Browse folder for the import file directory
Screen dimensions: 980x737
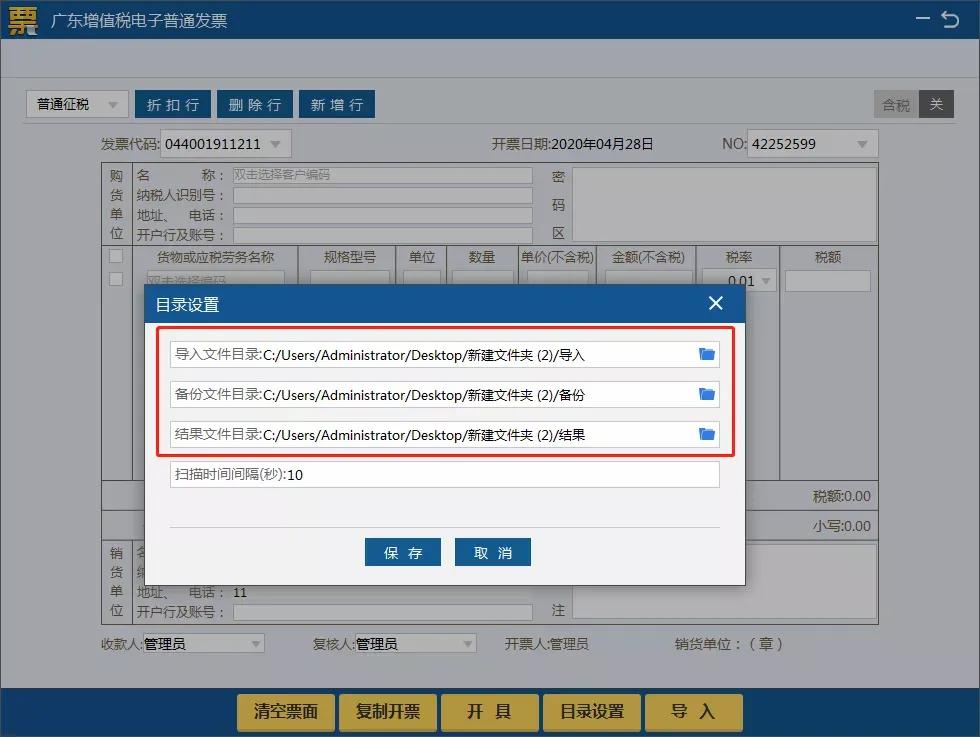pyautogui.click(x=707, y=355)
